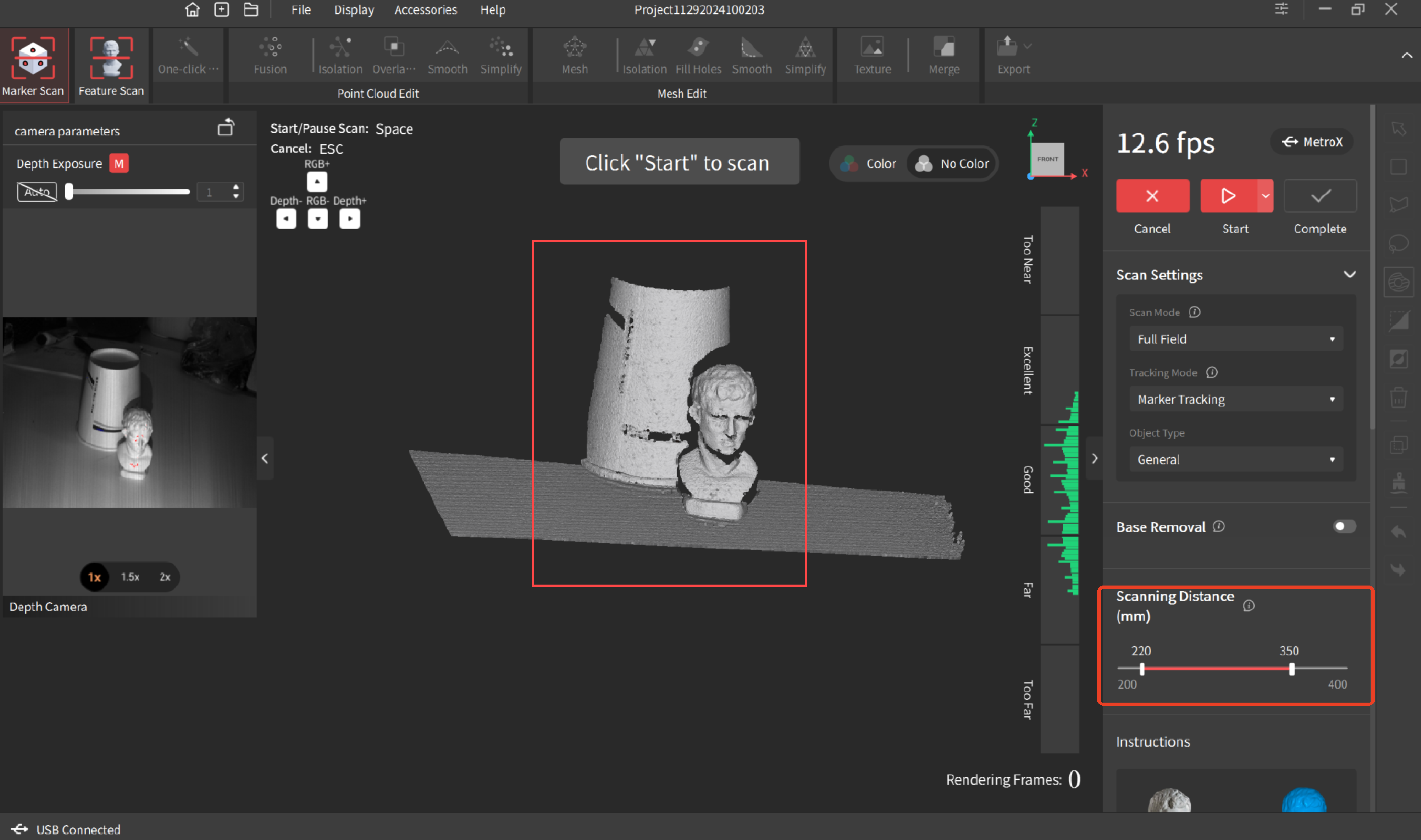This screenshot has width=1421, height=840.
Task: Collapse the right settings panel arrow
Action: click(x=1094, y=459)
